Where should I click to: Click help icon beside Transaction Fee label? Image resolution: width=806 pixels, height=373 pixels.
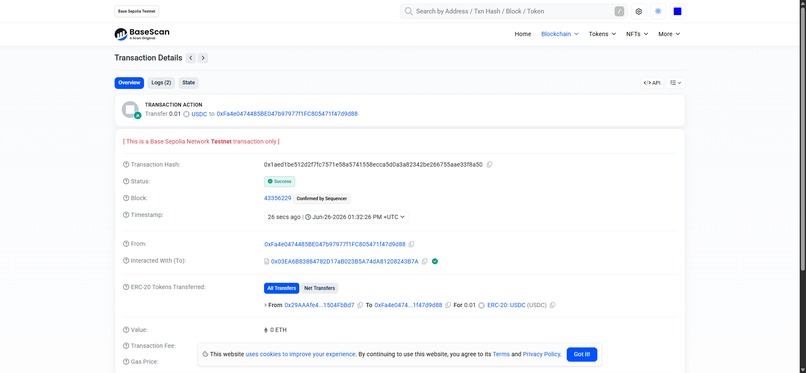tap(126, 346)
